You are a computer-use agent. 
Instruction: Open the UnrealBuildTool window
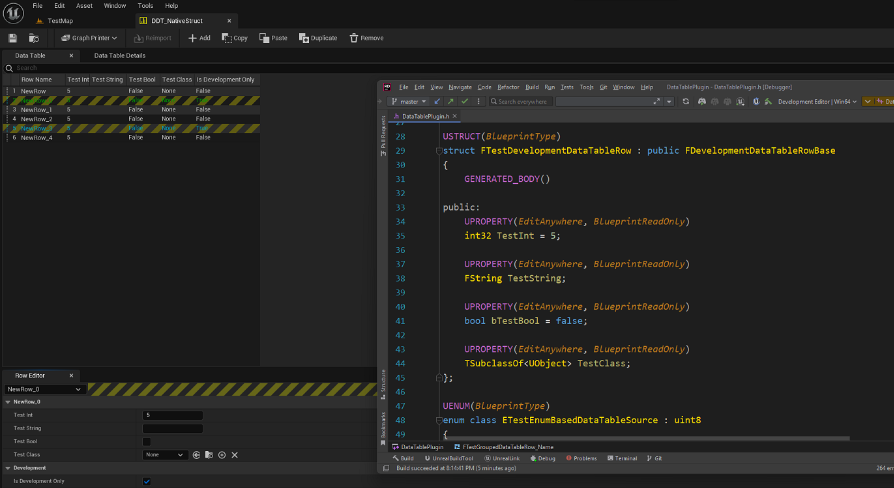pyautogui.click(x=449, y=458)
